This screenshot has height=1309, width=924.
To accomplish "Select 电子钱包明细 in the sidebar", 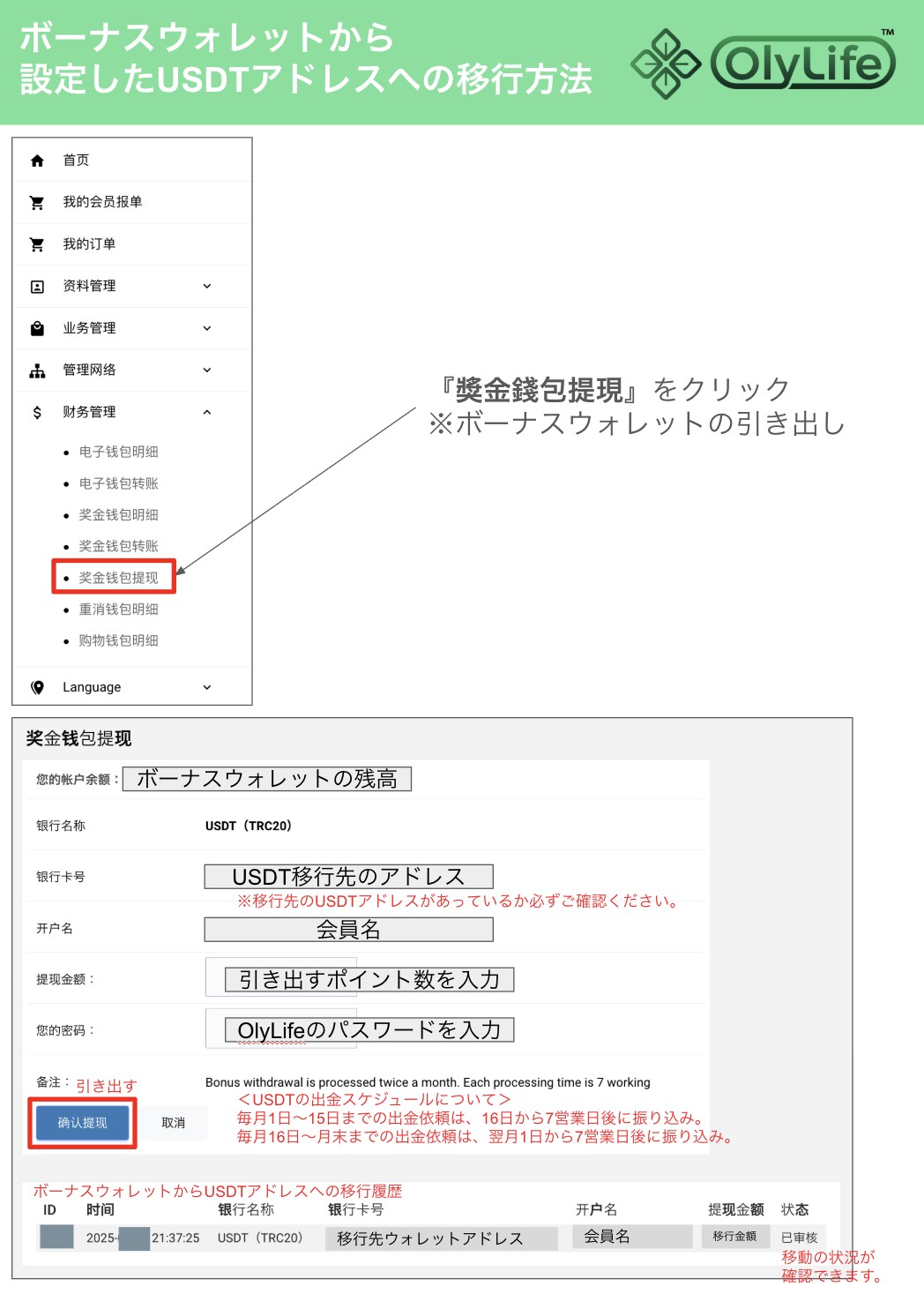I will click(118, 452).
